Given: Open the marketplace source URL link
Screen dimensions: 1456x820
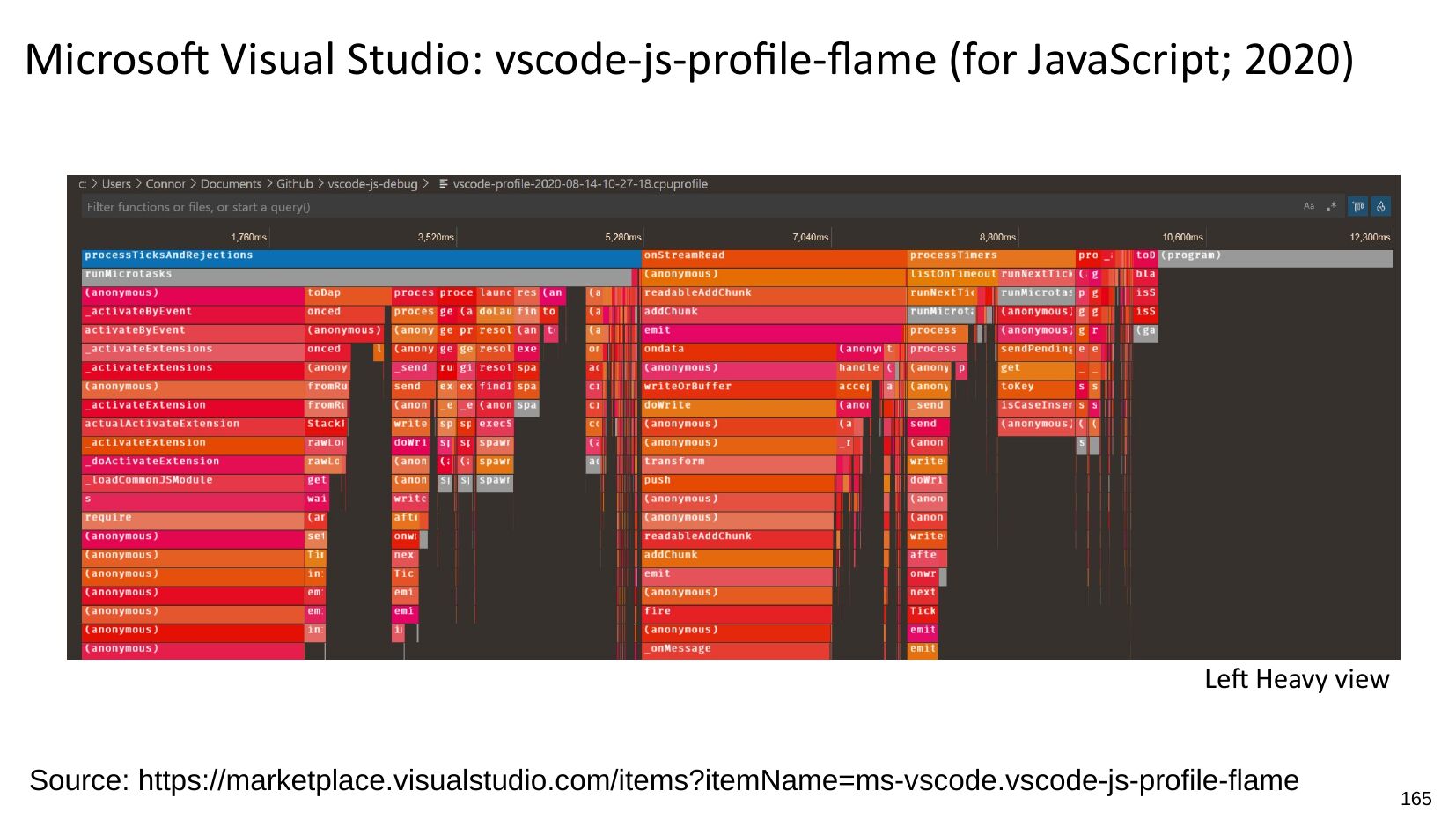Looking at the screenshot, I should point(717,780).
